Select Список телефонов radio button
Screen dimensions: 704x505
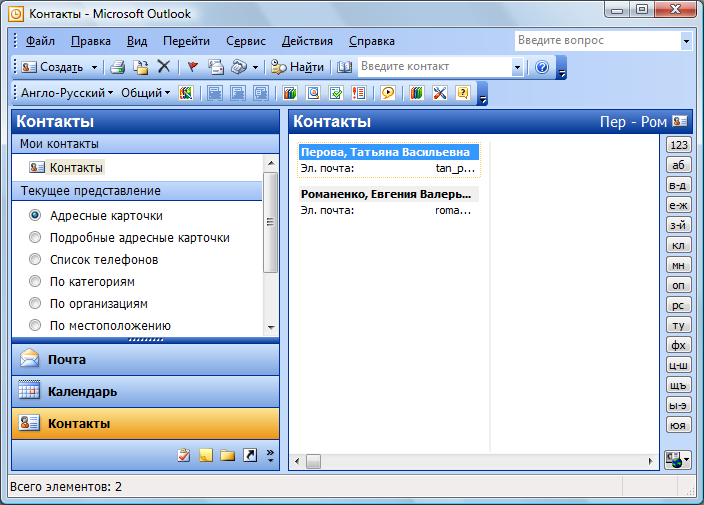coord(35,259)
